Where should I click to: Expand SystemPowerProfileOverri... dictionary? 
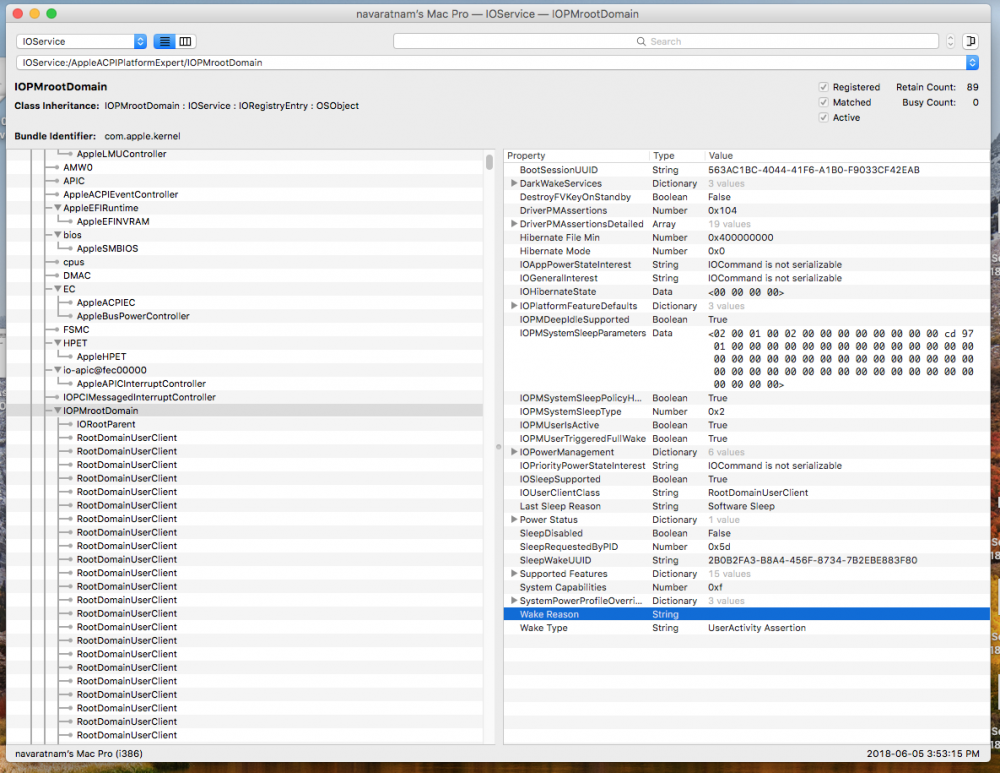[x=513, y=600]
